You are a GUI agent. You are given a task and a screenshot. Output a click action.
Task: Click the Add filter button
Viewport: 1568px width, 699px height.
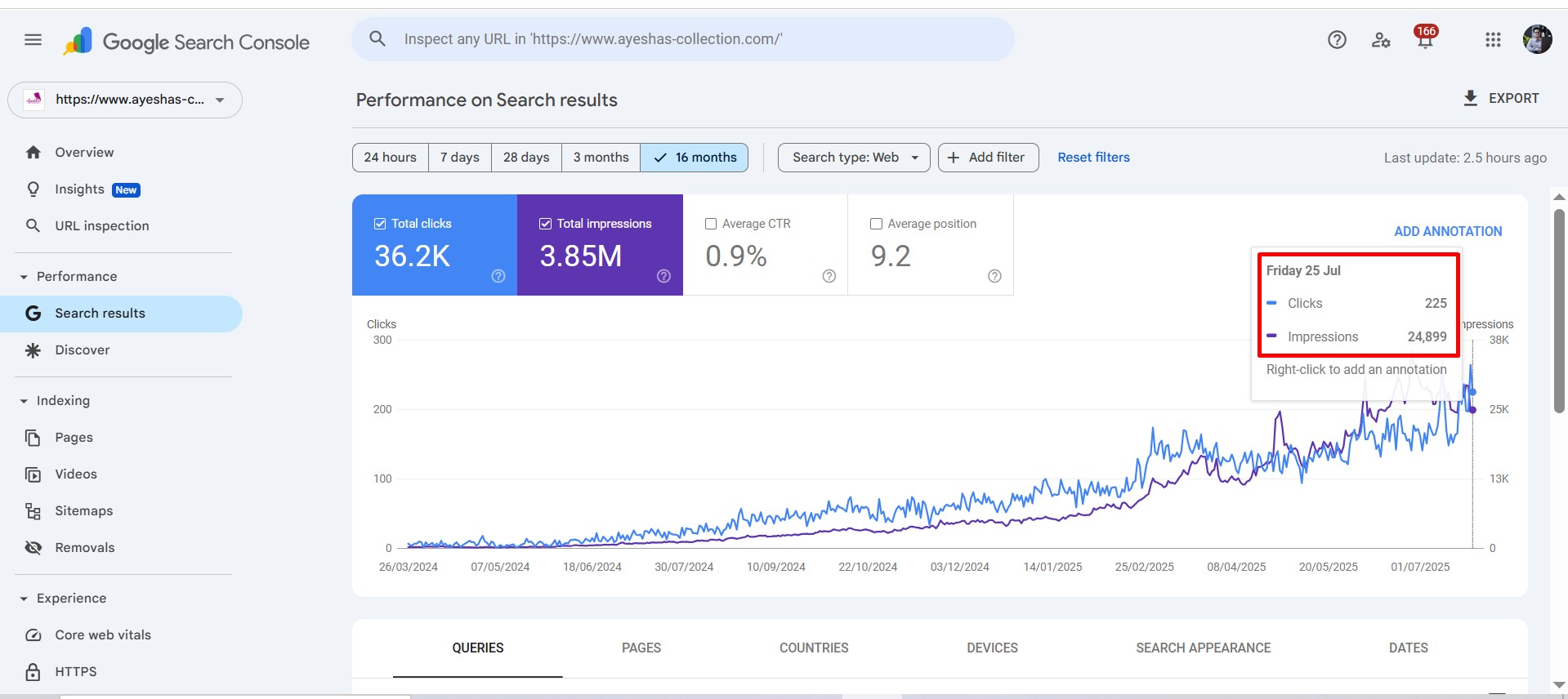[x=989, y=158]
